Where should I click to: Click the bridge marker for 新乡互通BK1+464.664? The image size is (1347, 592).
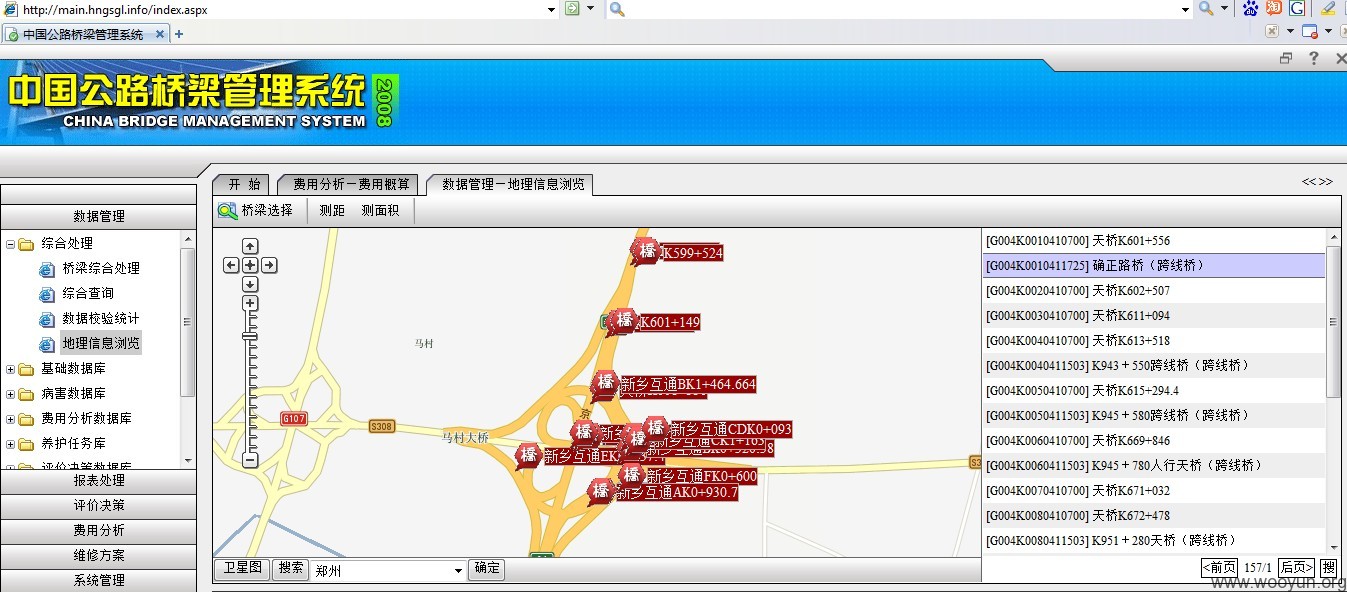click(605, 383)
